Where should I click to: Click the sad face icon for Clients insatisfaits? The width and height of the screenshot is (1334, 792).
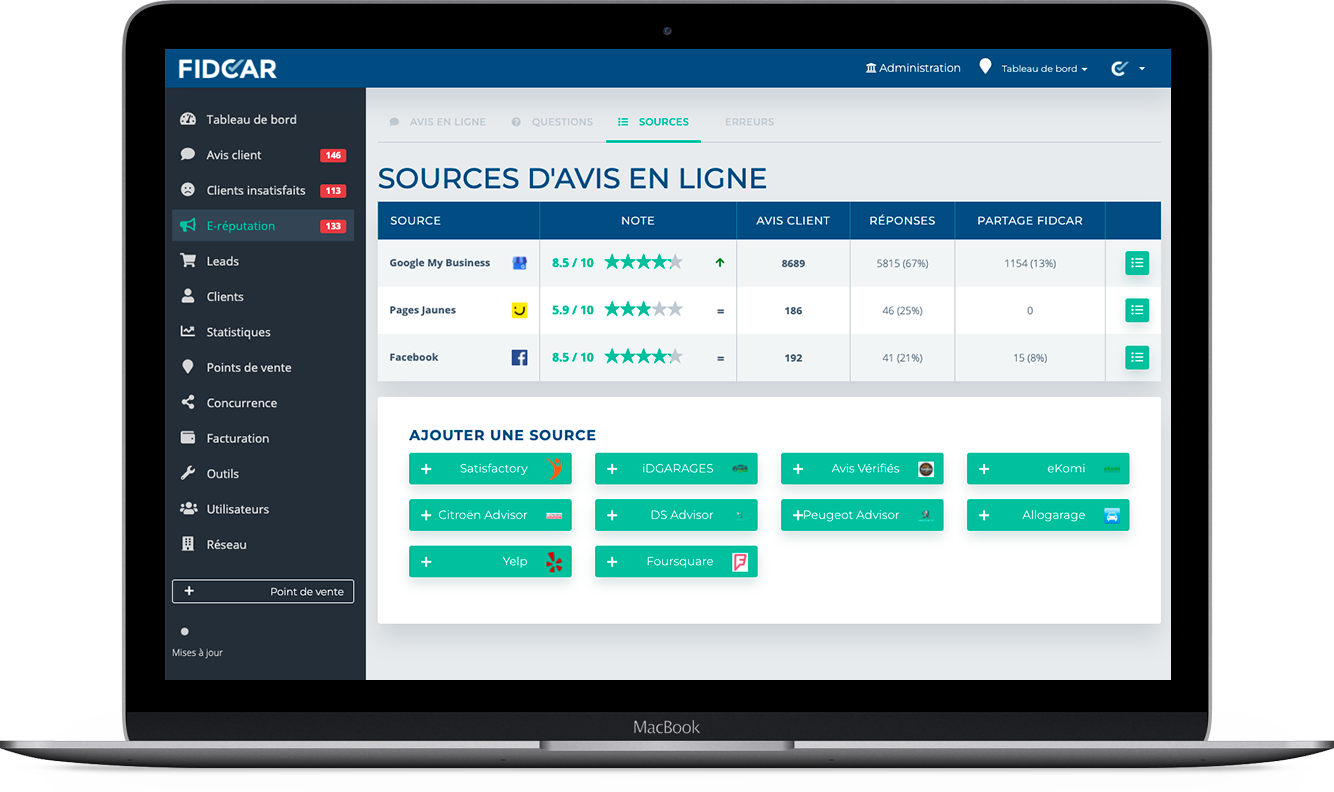(188, 190)
